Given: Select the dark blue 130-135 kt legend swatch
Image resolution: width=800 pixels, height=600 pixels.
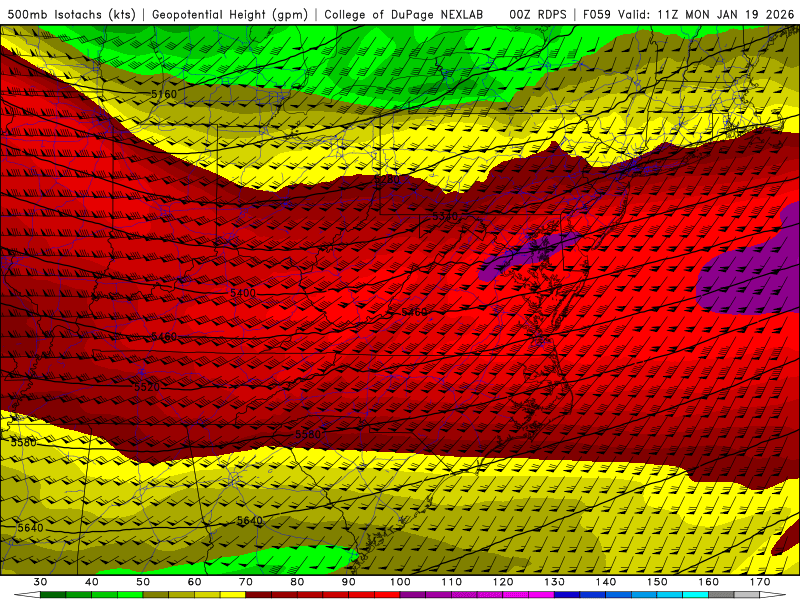Looking at the screenshot, I should click(567, 595).
